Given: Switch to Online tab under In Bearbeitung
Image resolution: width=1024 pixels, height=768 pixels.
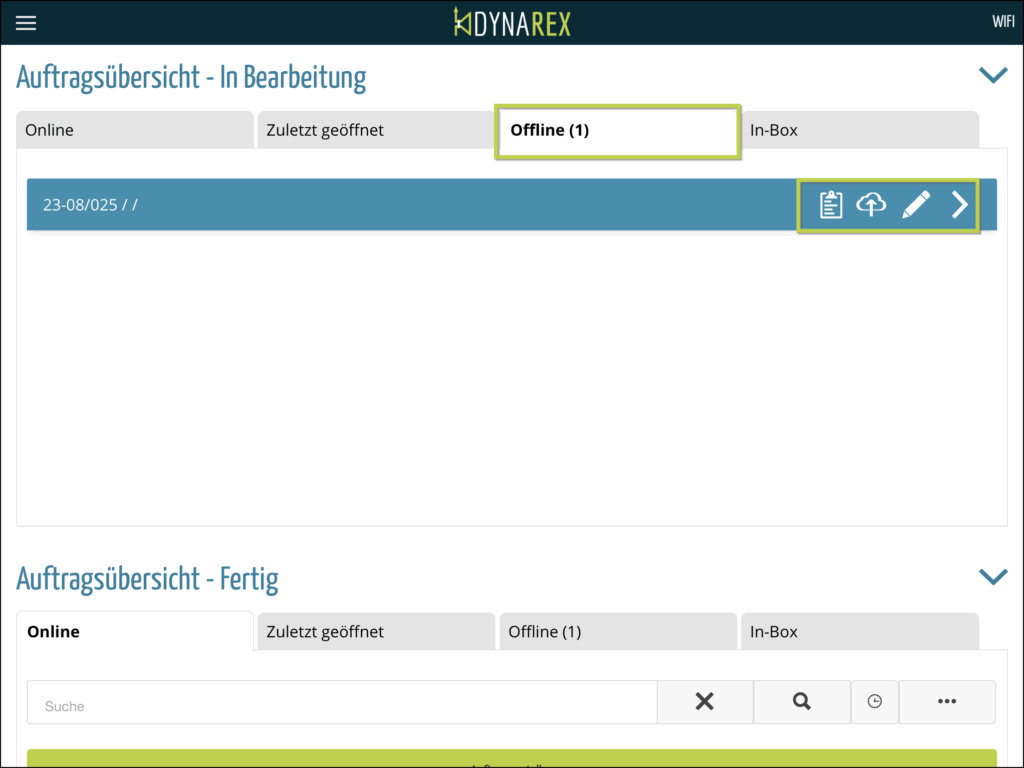Looking at the screenshot, I should [x=135, y=130].
